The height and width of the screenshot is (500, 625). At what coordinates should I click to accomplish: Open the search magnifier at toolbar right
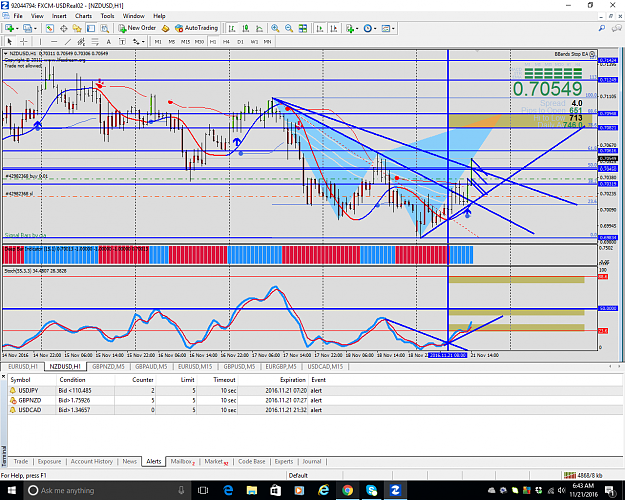pyautogui.click(x=602, y=28)
